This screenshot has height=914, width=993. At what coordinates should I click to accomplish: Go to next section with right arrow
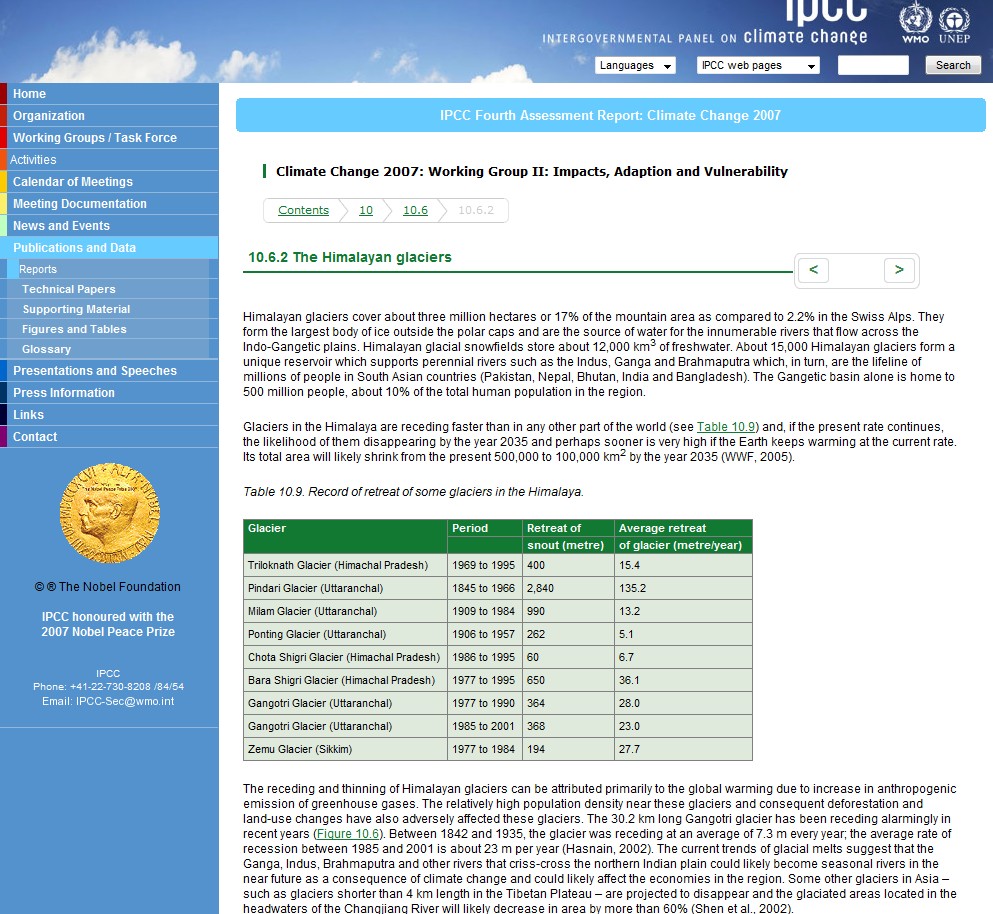[x=899, y=270]
